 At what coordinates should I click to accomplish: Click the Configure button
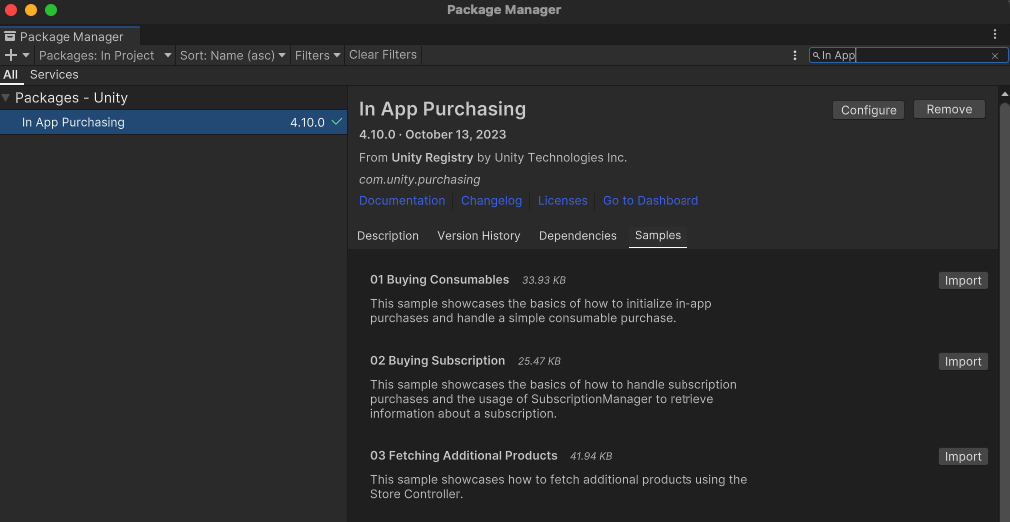point(868,110)
